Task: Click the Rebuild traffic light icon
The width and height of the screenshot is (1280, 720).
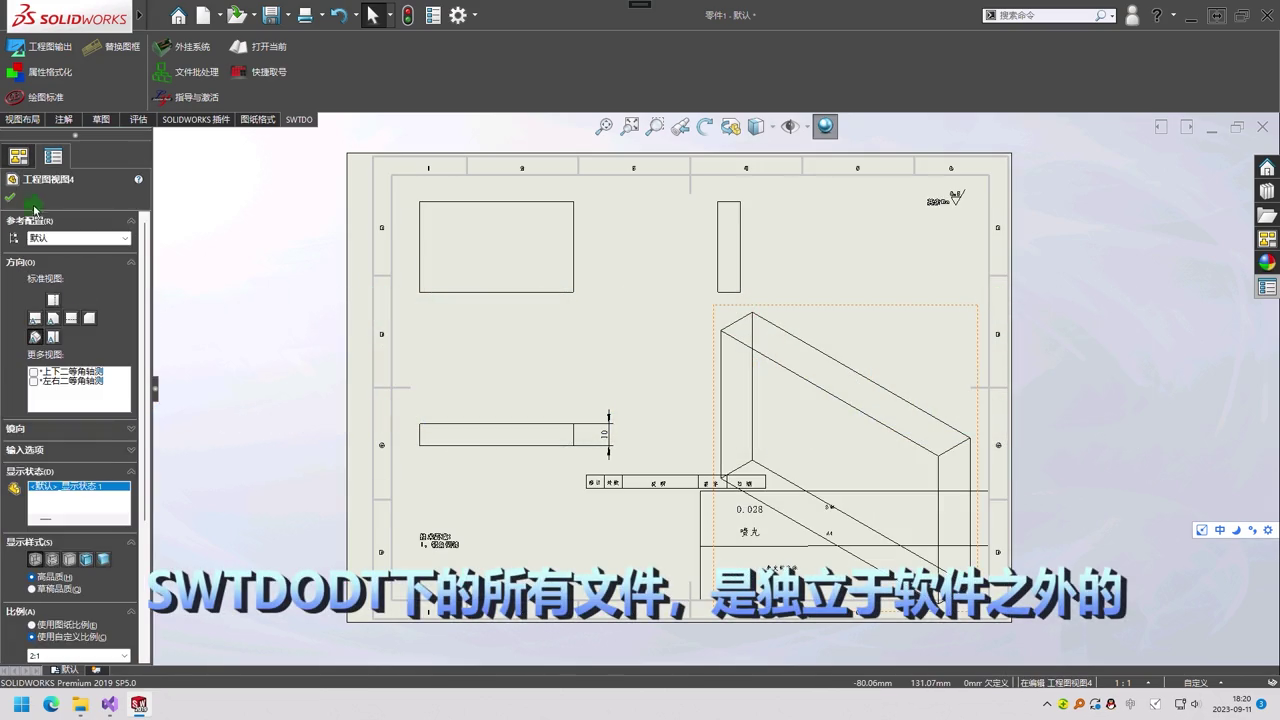Action: [407, 15]
